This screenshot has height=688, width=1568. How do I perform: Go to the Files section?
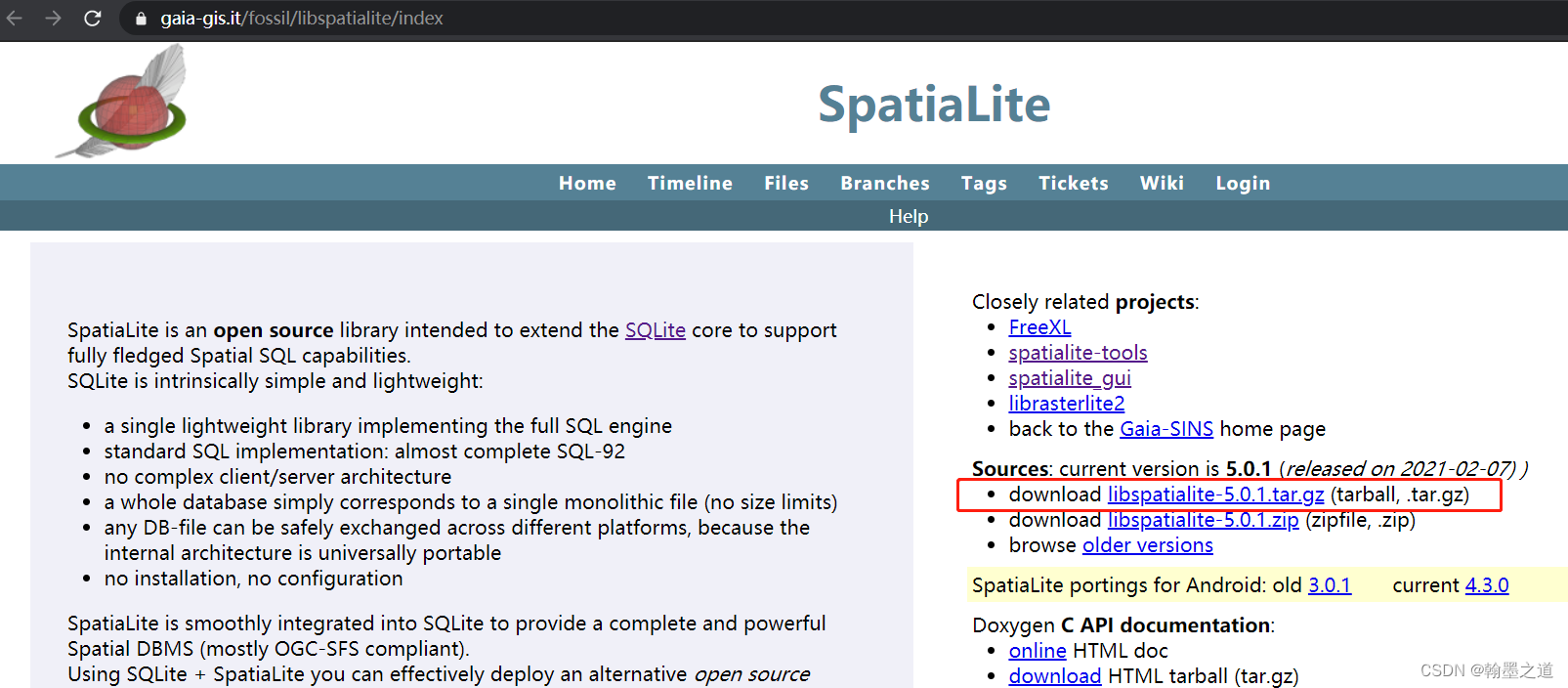[x=786, y=183]
